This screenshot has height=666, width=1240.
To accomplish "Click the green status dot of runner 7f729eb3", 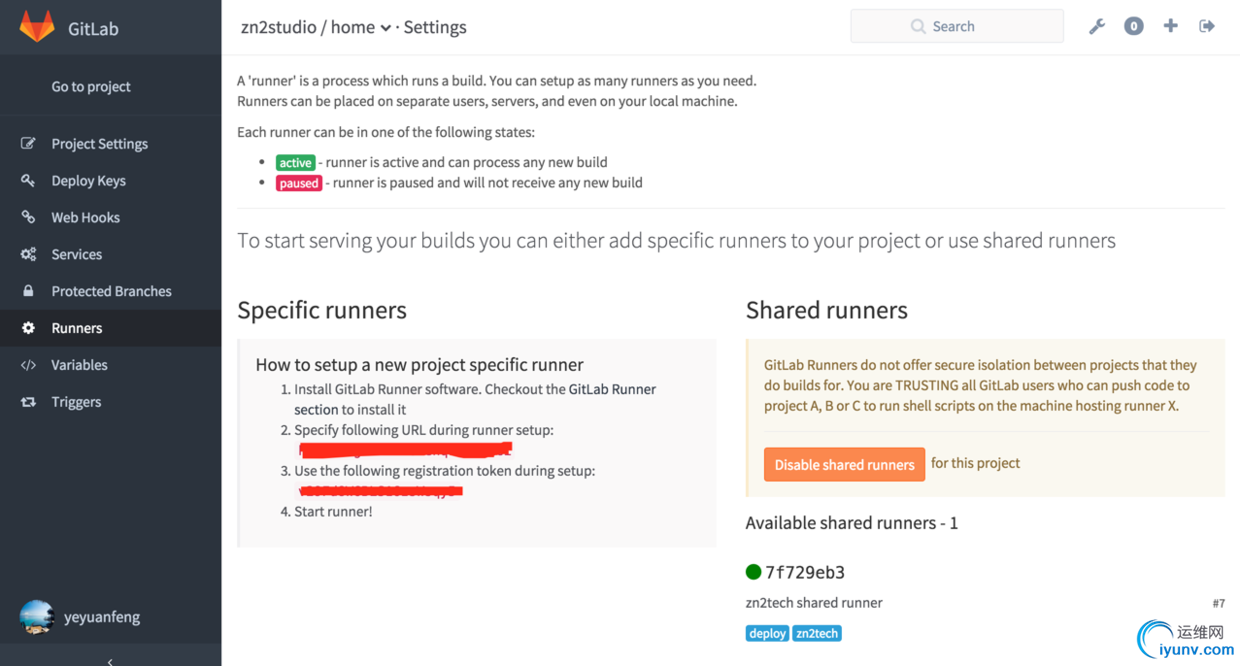I will tap(753, 572).
